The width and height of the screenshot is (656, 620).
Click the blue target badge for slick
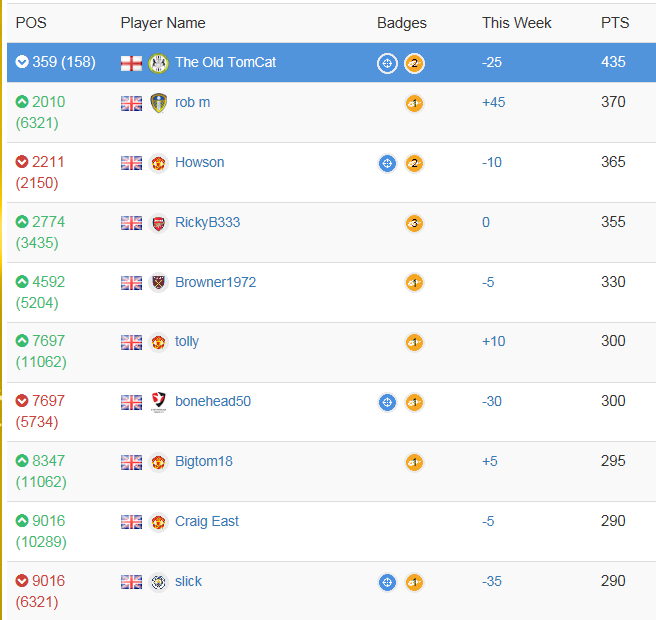tap(387, 582)
